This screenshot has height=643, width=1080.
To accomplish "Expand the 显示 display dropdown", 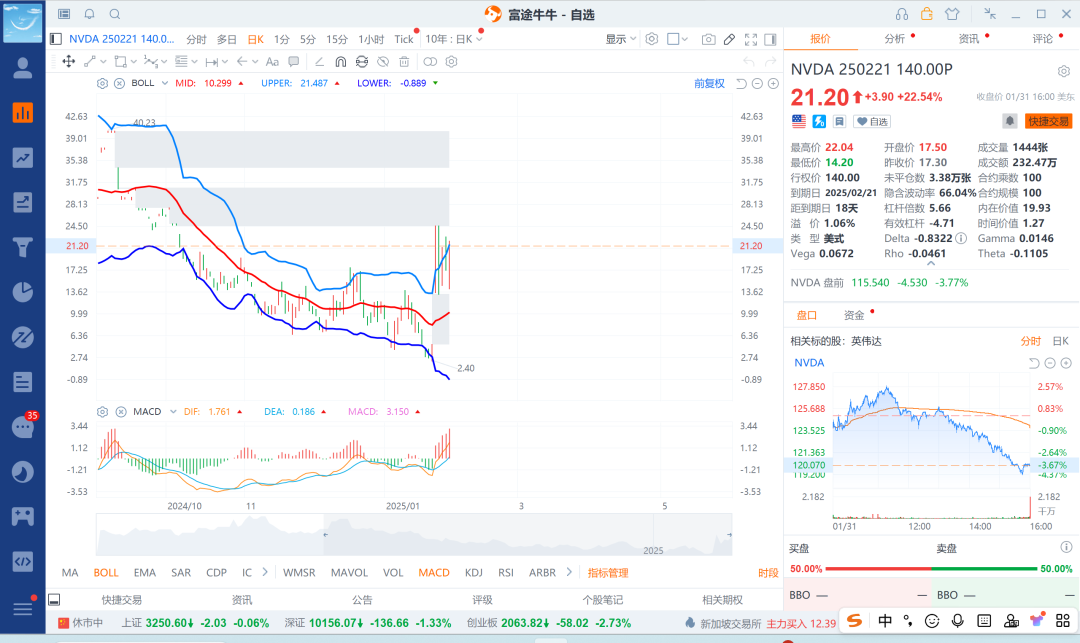I will 621,39.
